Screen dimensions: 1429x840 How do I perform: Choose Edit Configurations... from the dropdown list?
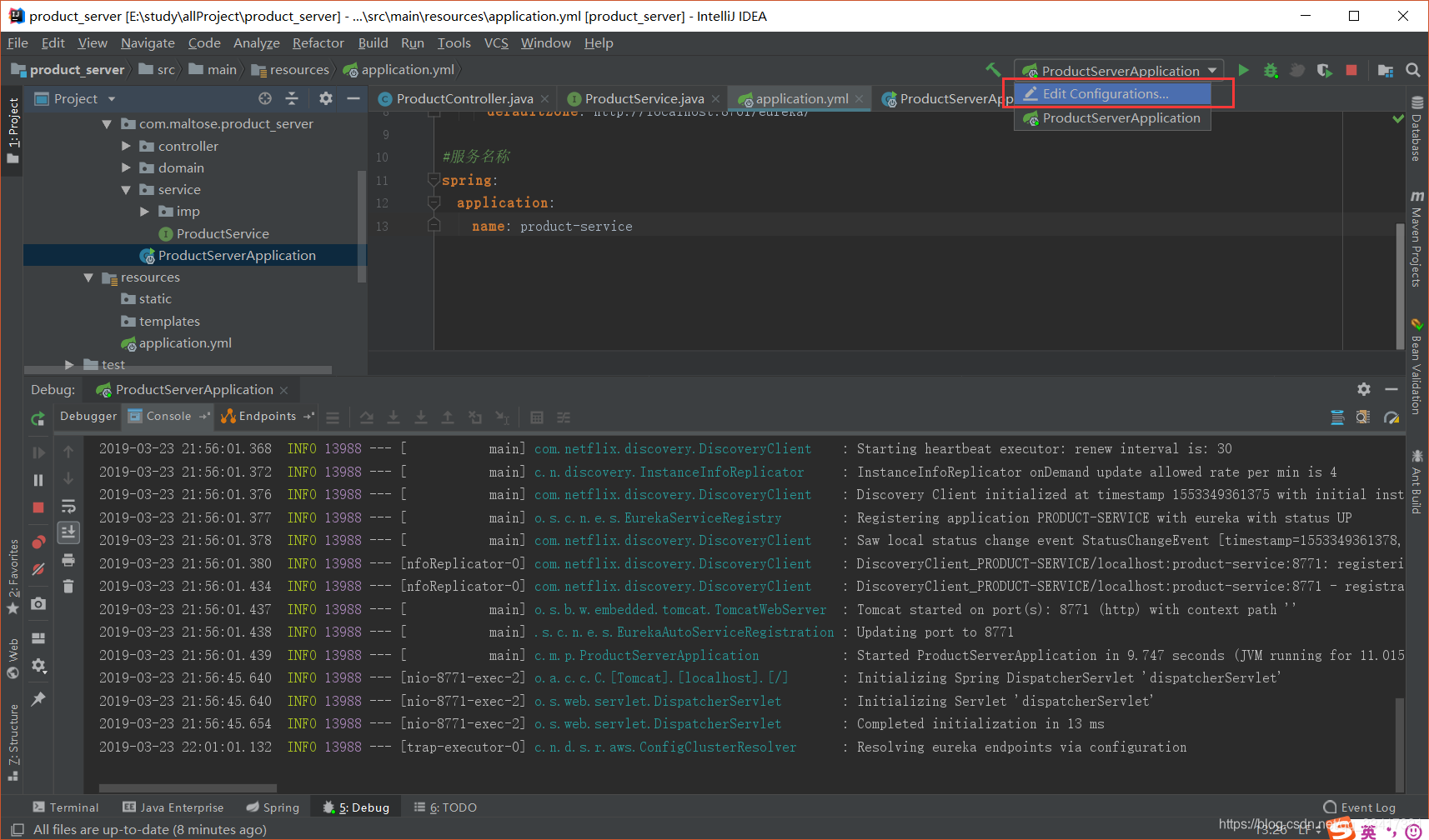(1113, 94)
